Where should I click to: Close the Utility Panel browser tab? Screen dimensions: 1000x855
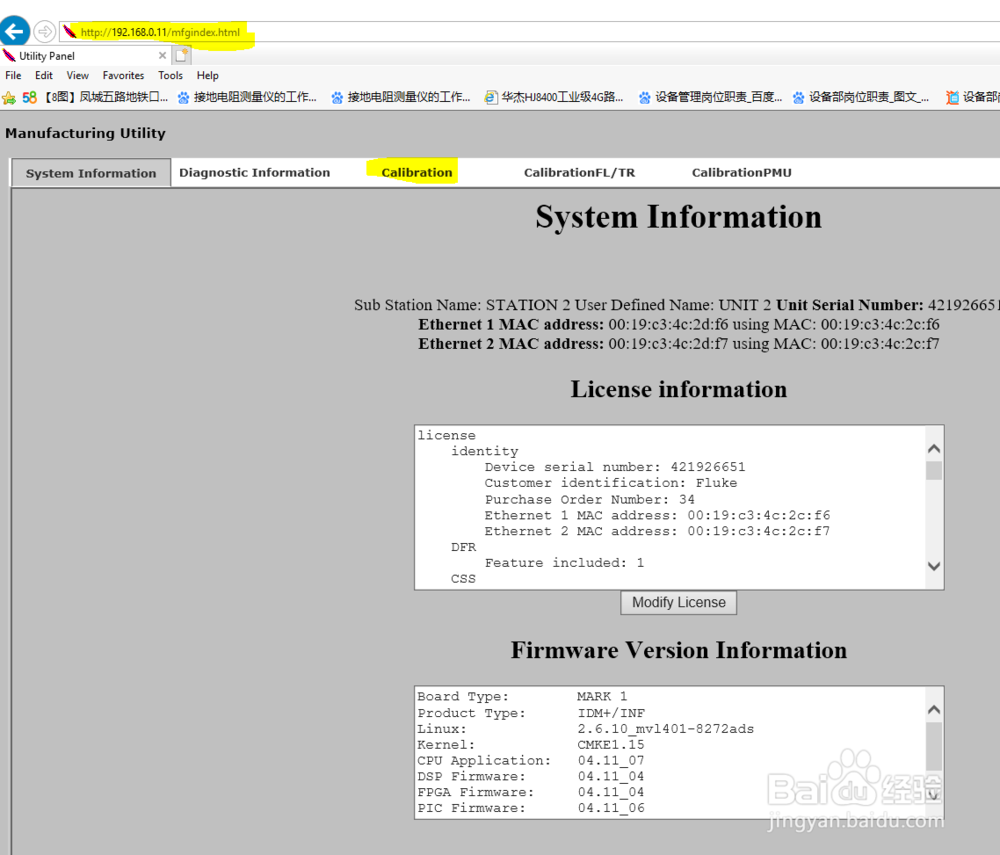pos(162,55)
